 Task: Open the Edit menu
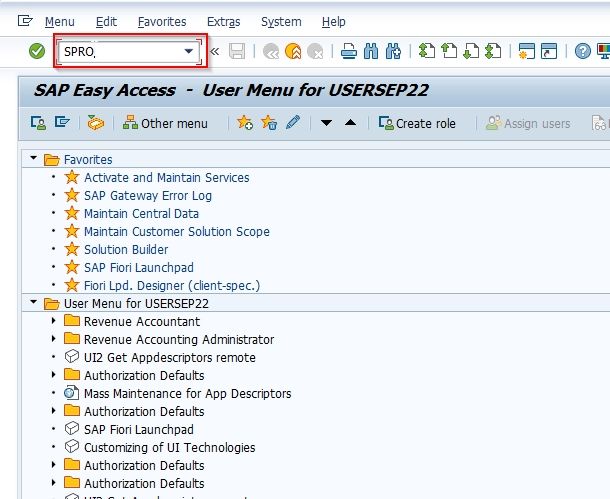pos(106,22)
